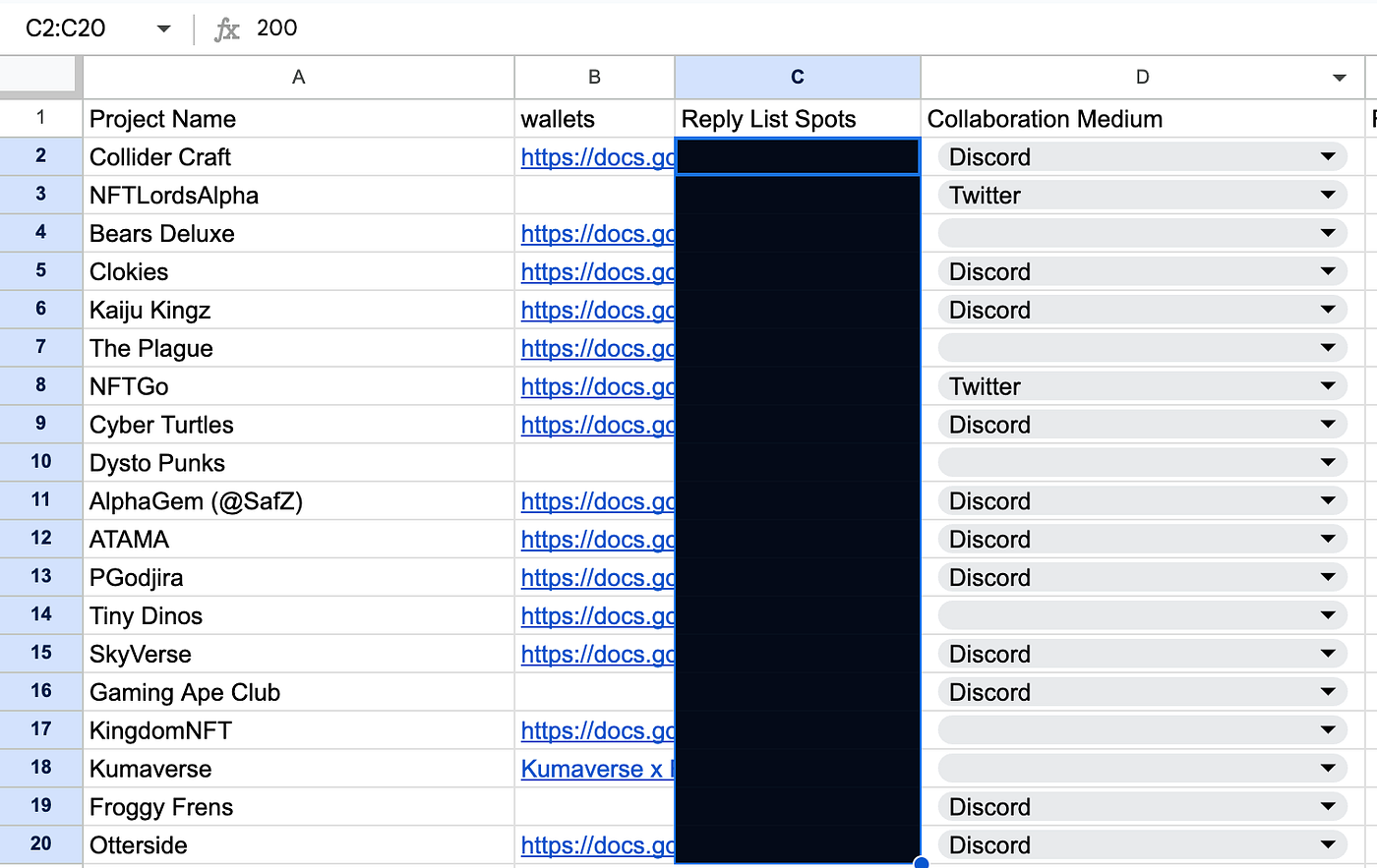The image size is (1377, 868).
Task: Open Collaboration Medium dropdown for Clokies
Action: click(x=1328, y=271)
